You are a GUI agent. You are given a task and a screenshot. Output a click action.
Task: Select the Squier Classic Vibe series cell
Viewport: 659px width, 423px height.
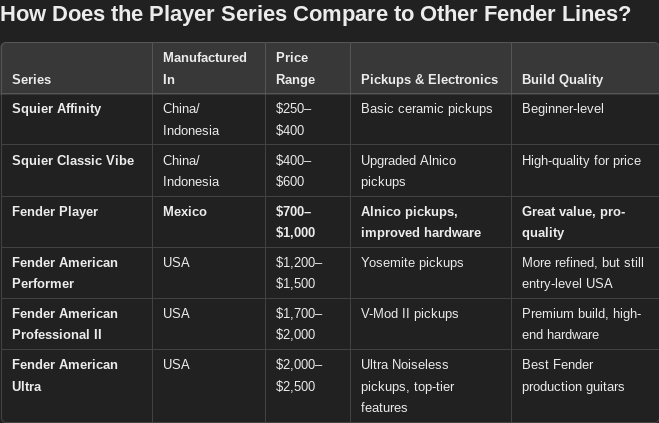(73, 160)
